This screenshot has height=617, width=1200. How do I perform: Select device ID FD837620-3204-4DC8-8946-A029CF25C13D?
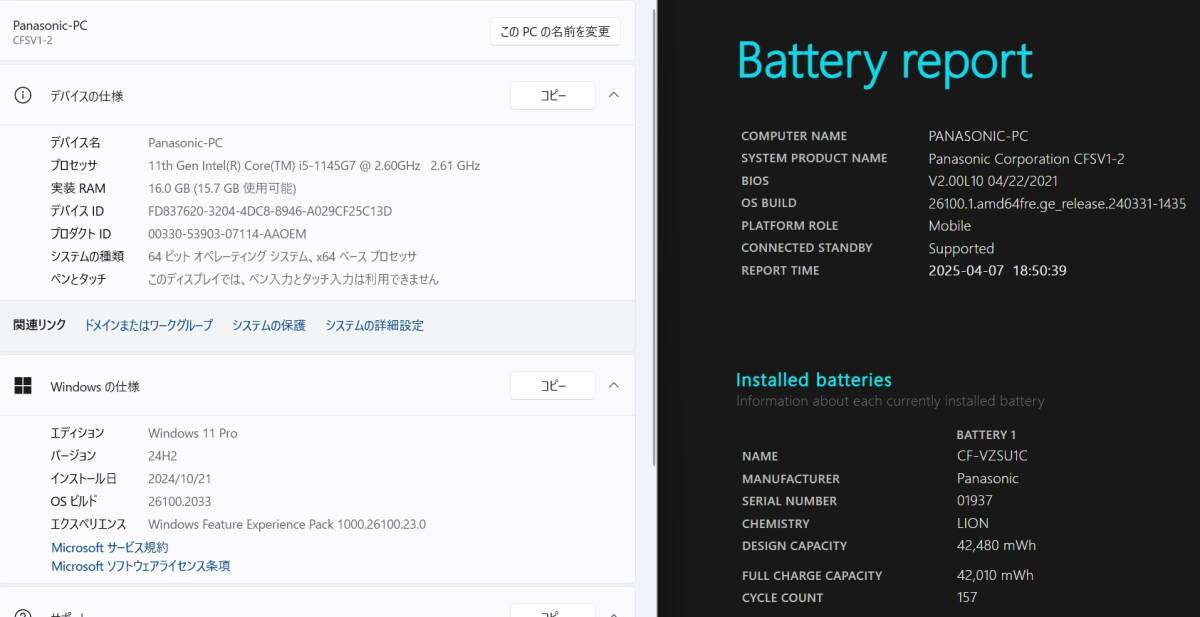[270, 211]
